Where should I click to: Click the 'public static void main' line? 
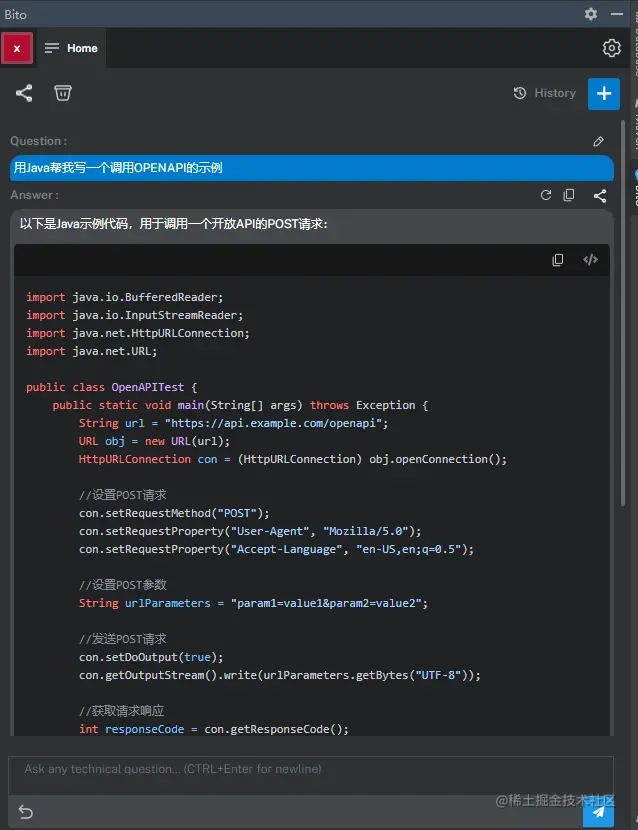240,405
